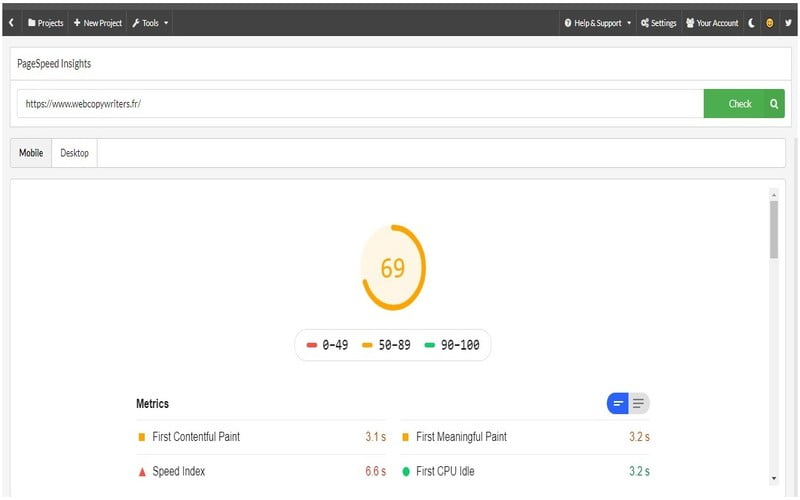Start a New Project

(x=97, y=23)
